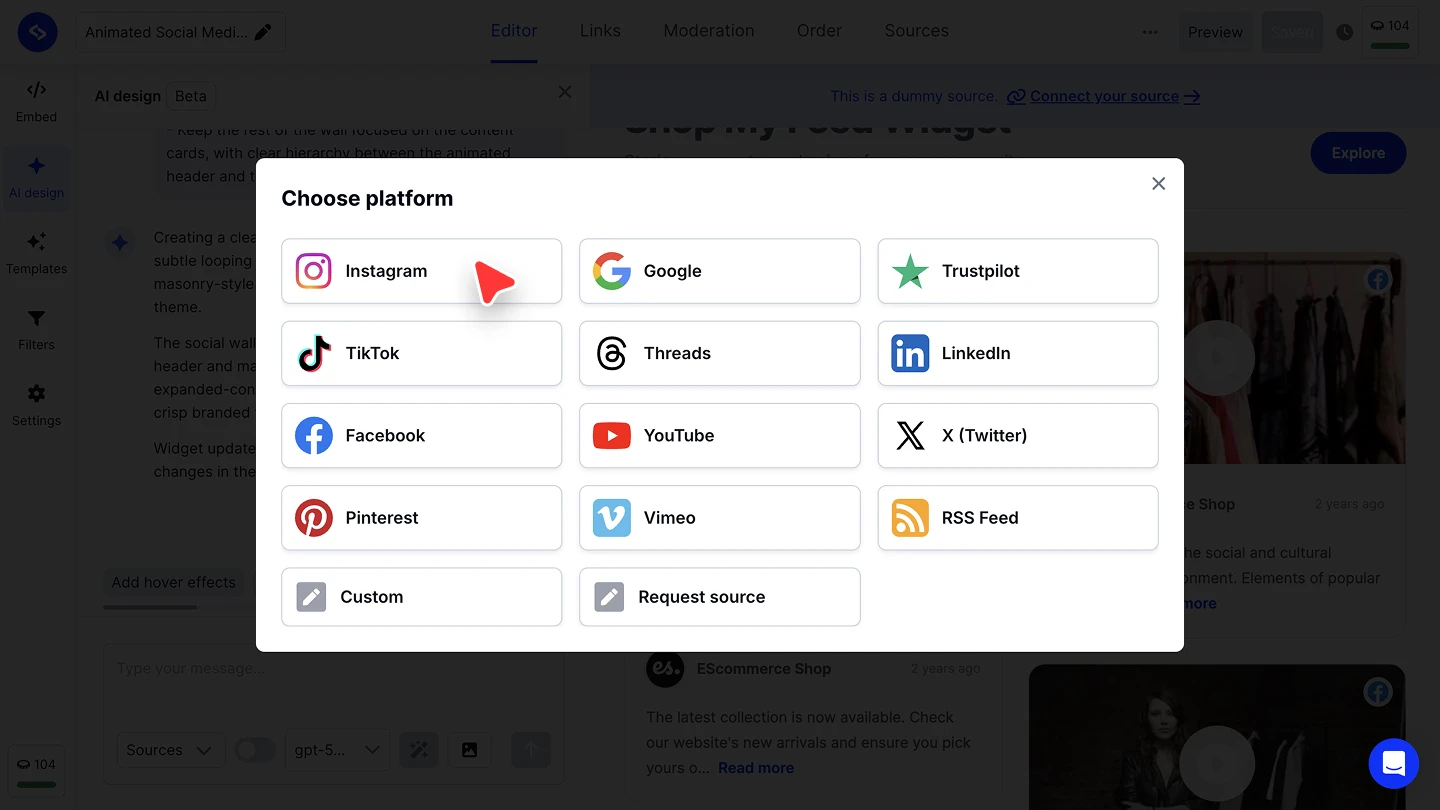Open the Settings sidebar section
This screenshot has width=1440, height=810.
tap(36, 405)
